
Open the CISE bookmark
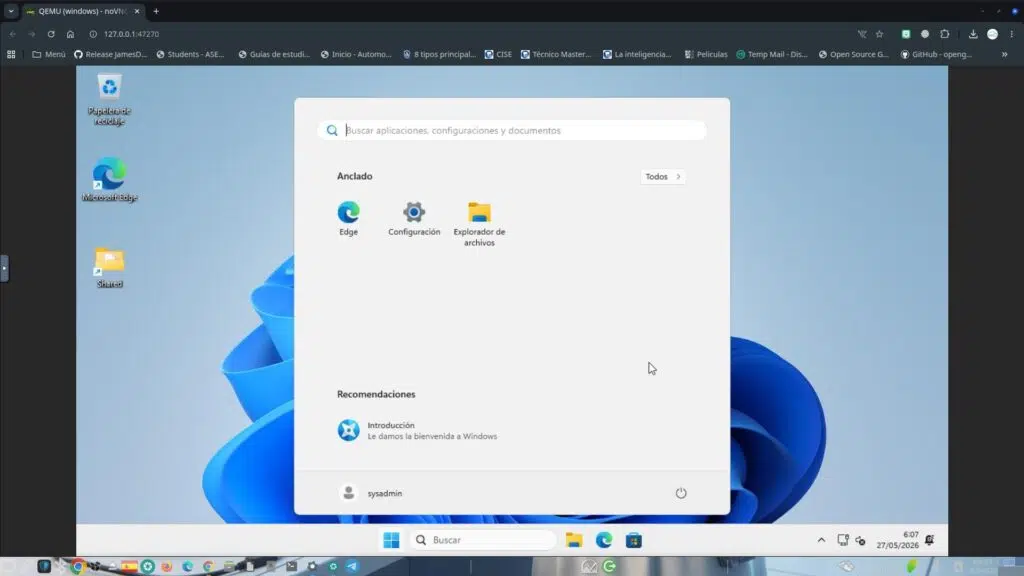498,54
